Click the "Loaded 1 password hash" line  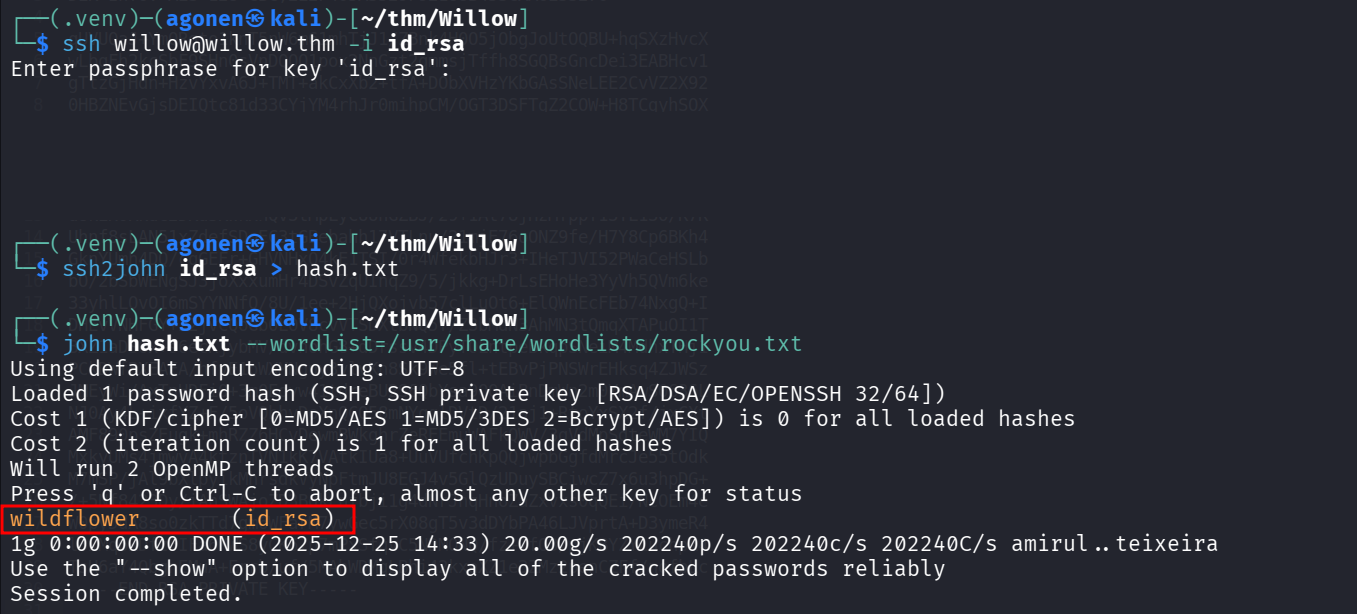pos(152,394)
